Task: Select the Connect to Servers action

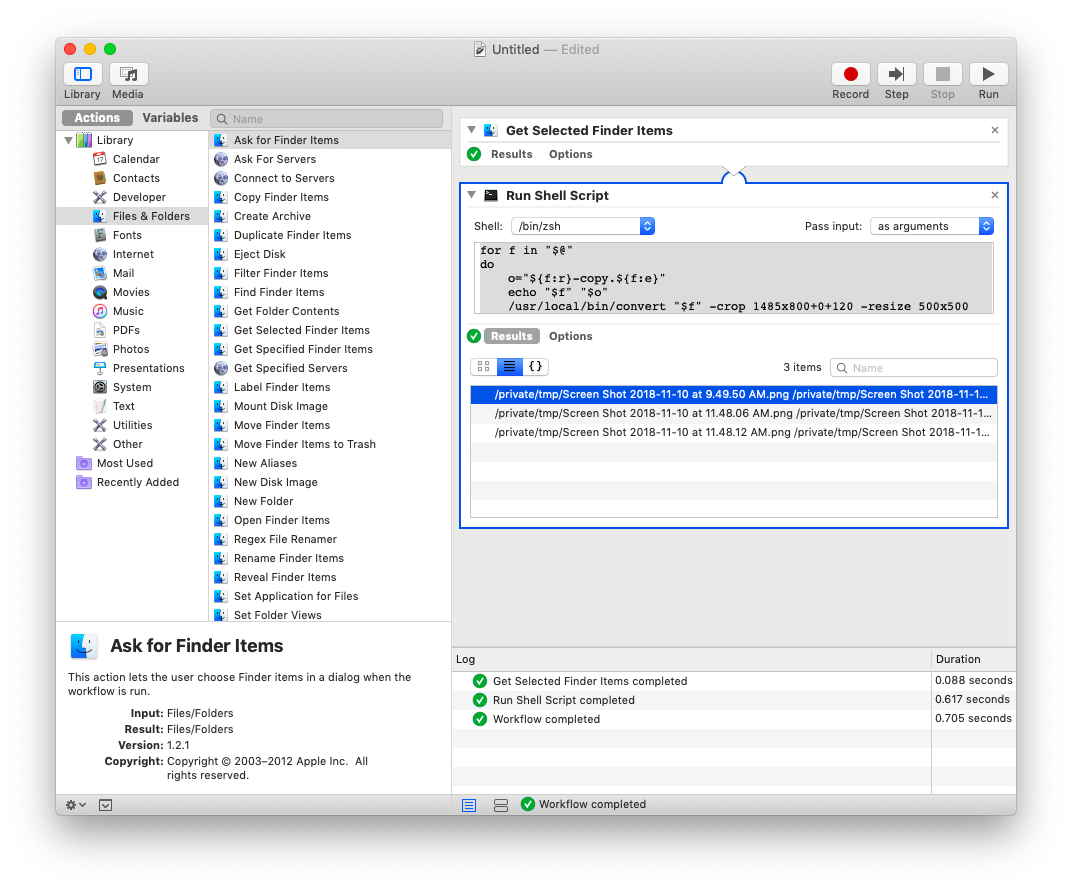Action: (x=330, y=178)
